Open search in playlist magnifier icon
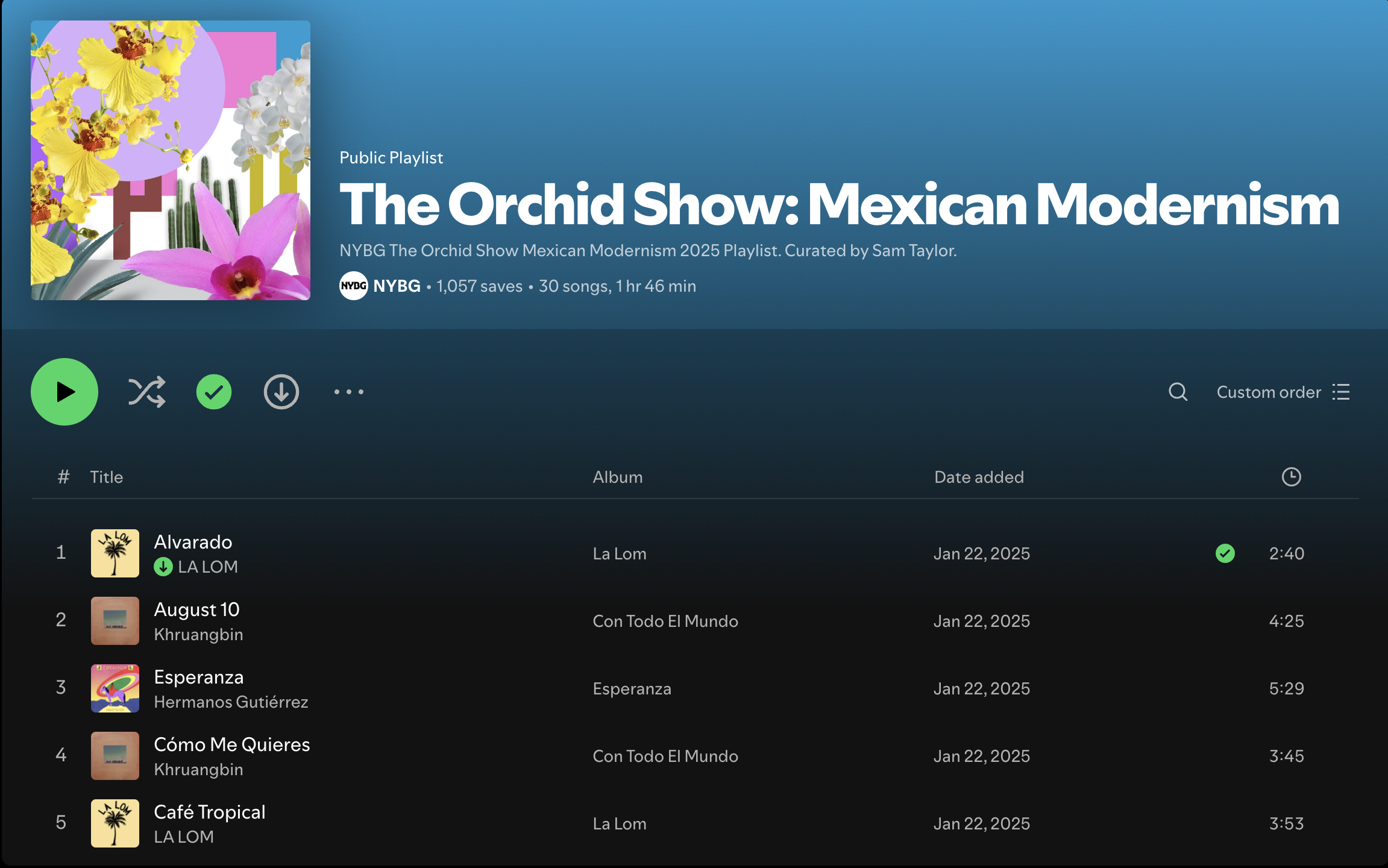The height and width of the screenshot is (868, 1388). tap(1178, 392)
